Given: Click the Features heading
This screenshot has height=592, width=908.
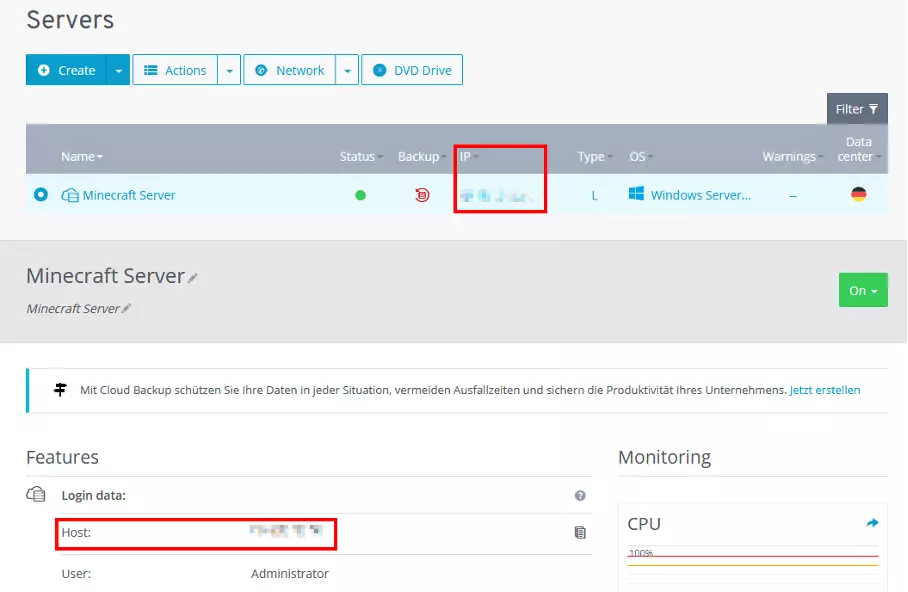Looking at the screenshot, I should (63, 457).
